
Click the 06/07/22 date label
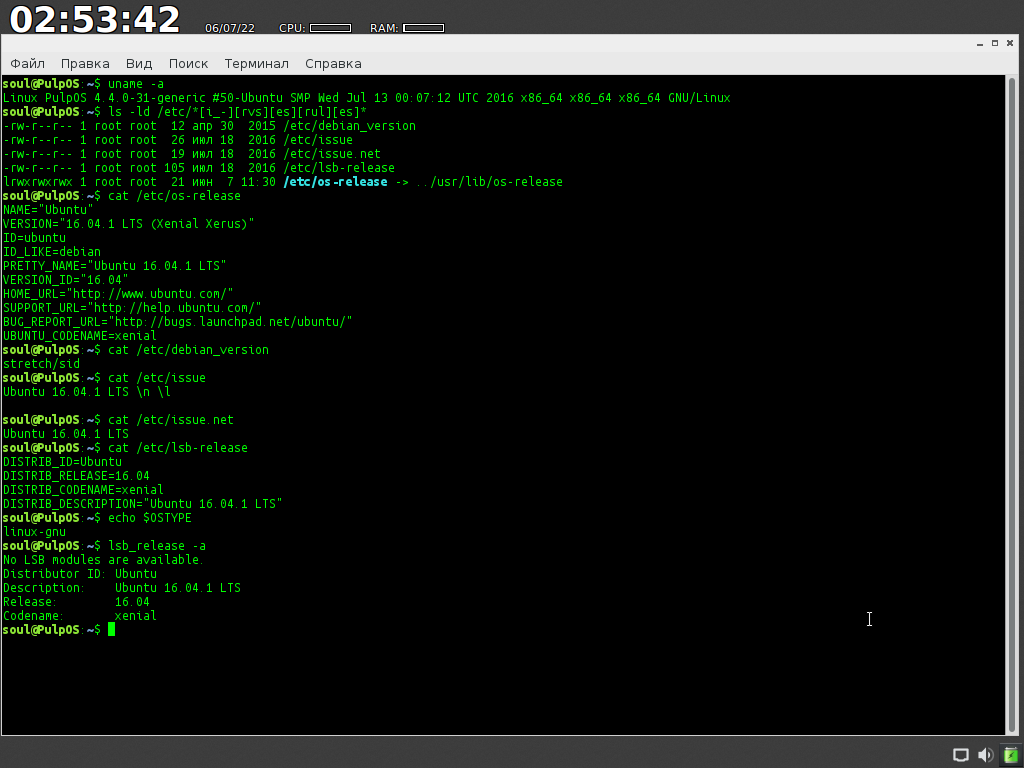click(x=230, y=28)
